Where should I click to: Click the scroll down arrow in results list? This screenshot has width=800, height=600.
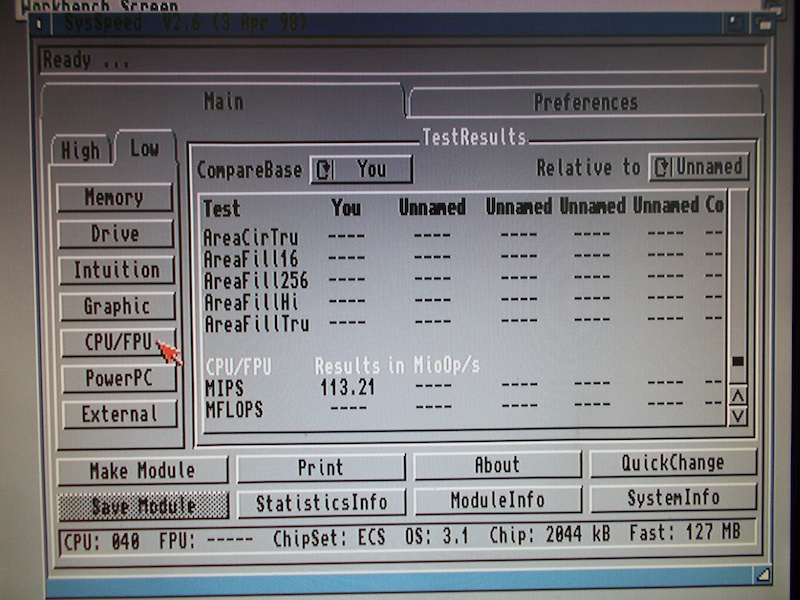tap(738, 416)
